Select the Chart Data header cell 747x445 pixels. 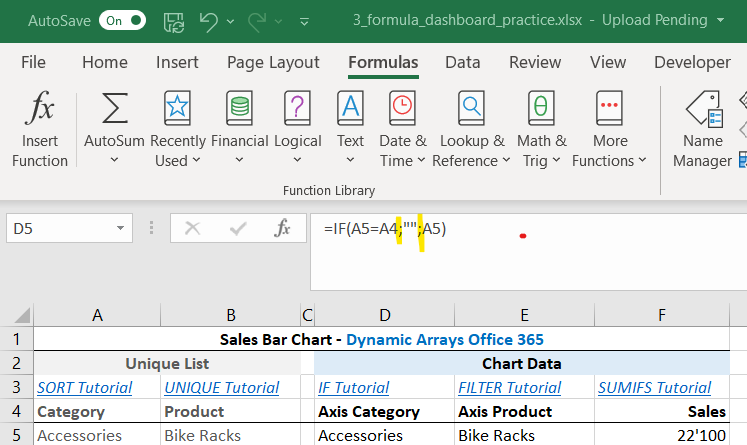point(522,364)
